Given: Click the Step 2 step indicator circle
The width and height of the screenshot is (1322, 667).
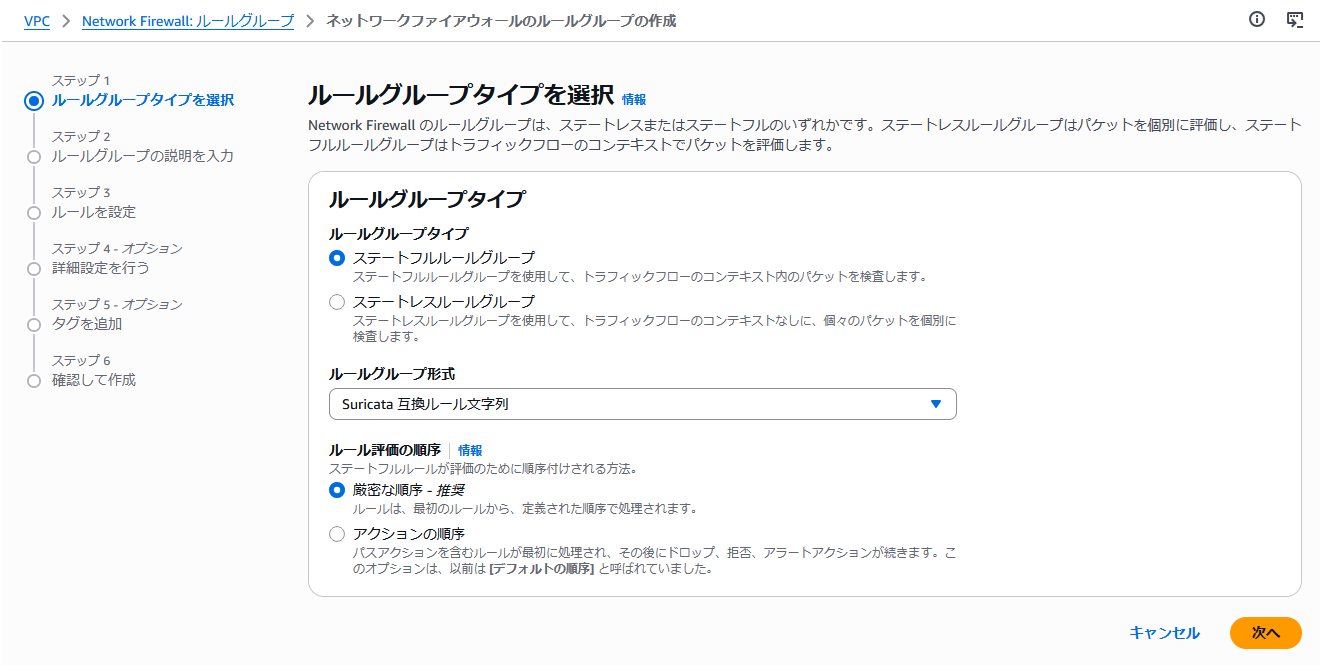Looking at the screenshot, I should tap(34, 157).
